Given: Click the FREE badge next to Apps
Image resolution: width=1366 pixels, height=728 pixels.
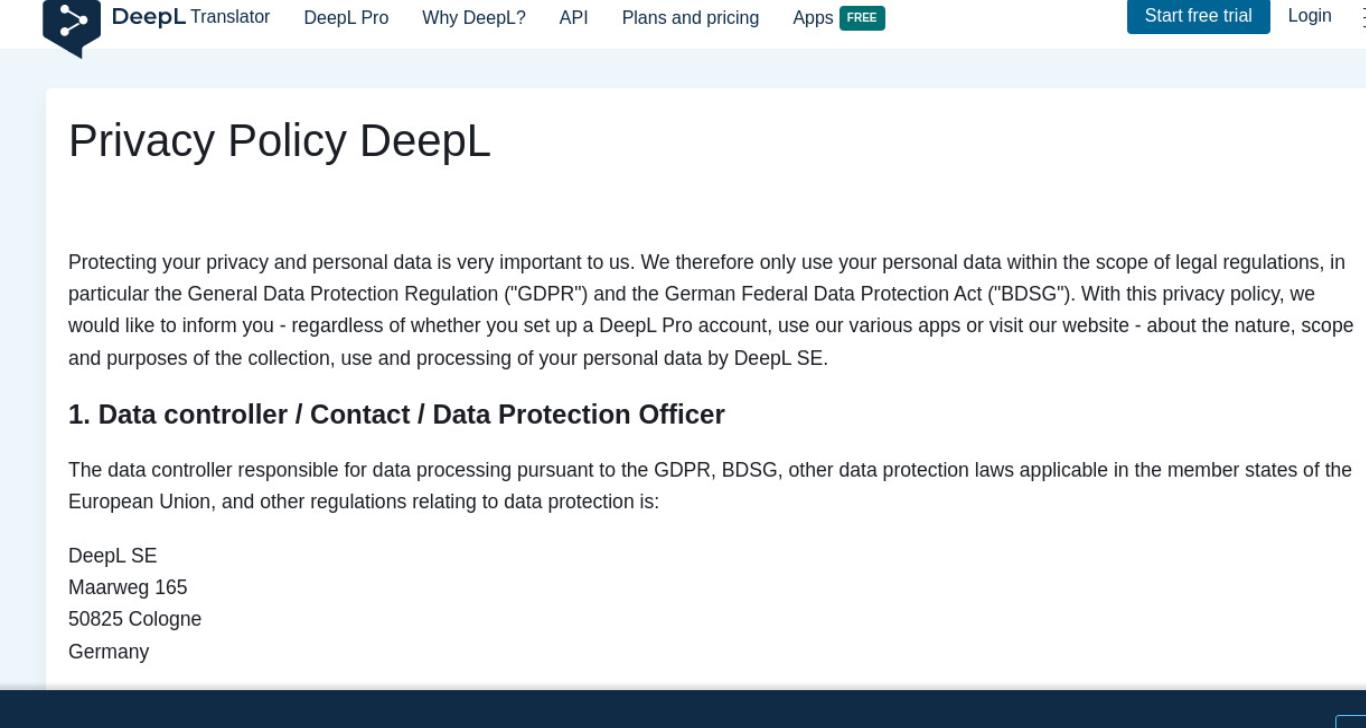Looking at the screenshot, I should (x=862, y=18).
